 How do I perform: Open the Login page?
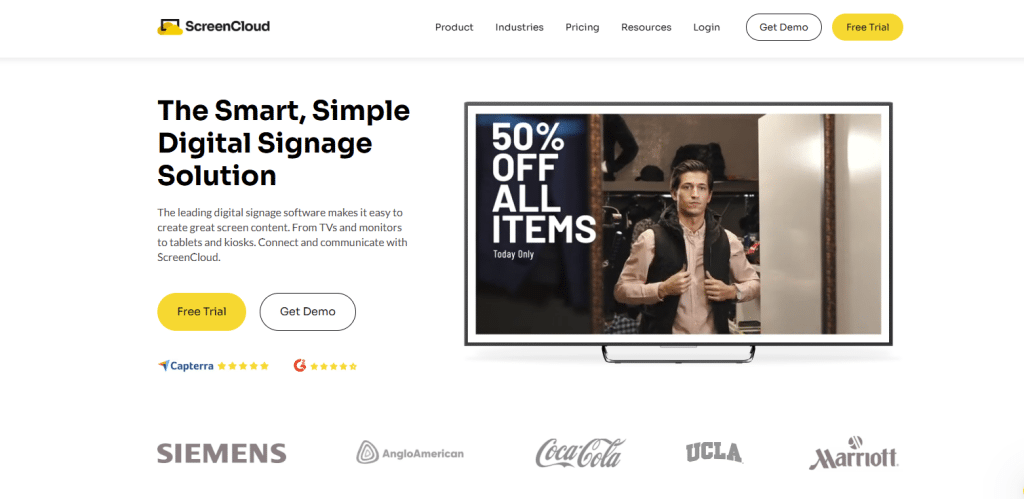tap(707, 27)
